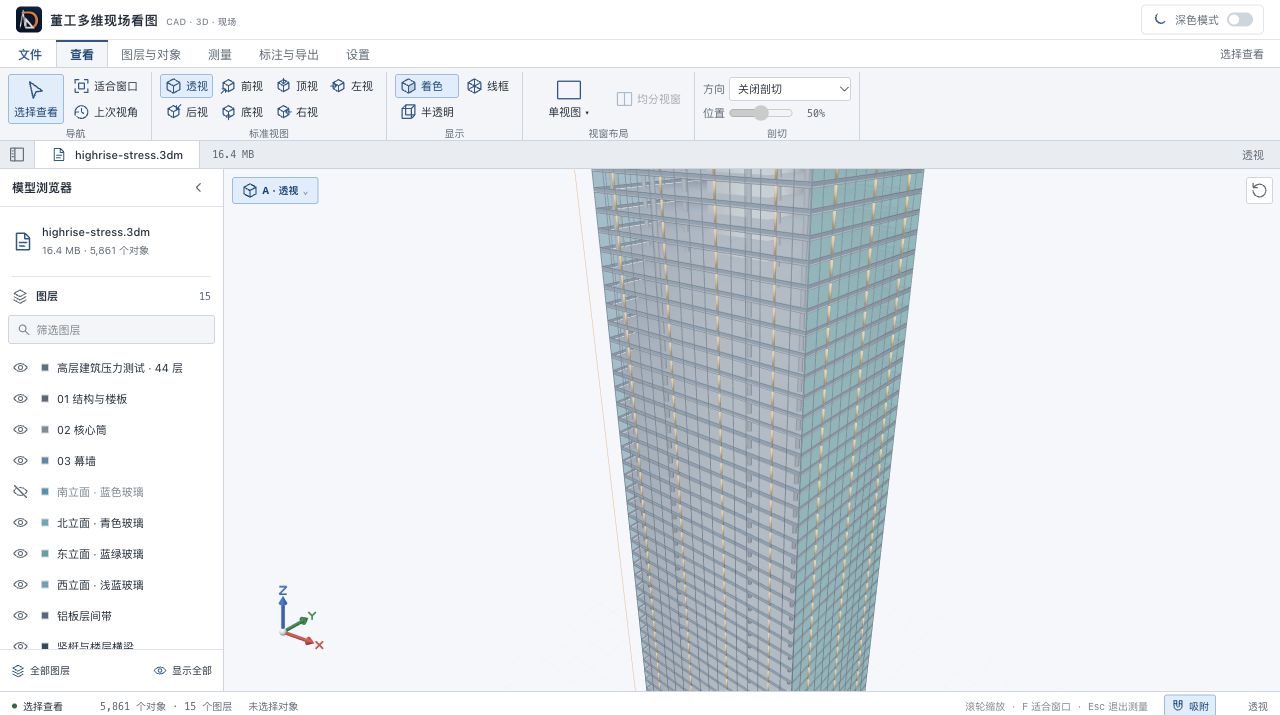Viewport: 1280px width, 715px height.
Task: Click 适合窗口 fit-to-window tool
Action: [x=106, y=86]
